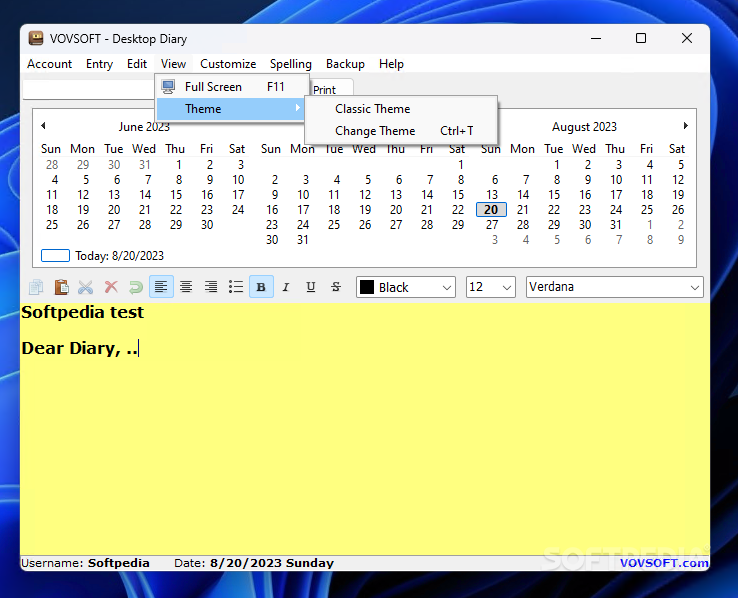Open the Verdana font dropdown
Image resolution: width=738 pixels, height=598 pixels.
pos(615,287)
